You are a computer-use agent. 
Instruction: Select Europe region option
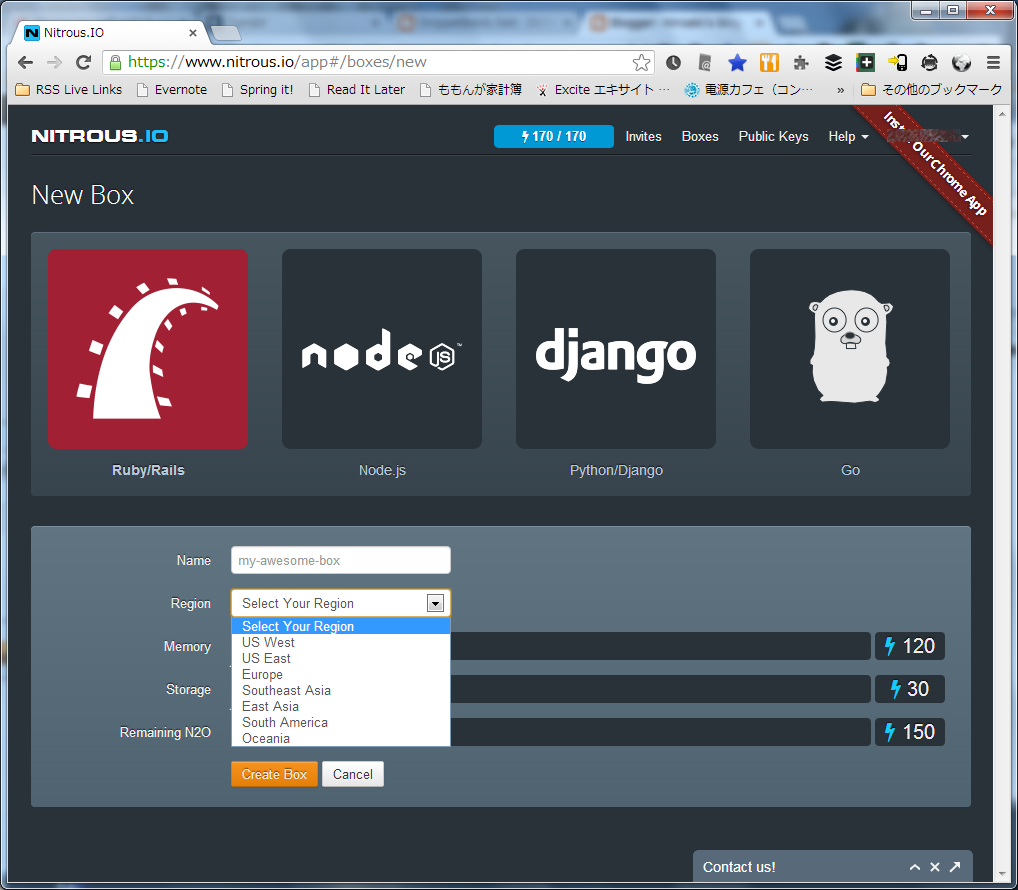pos(341,674)
